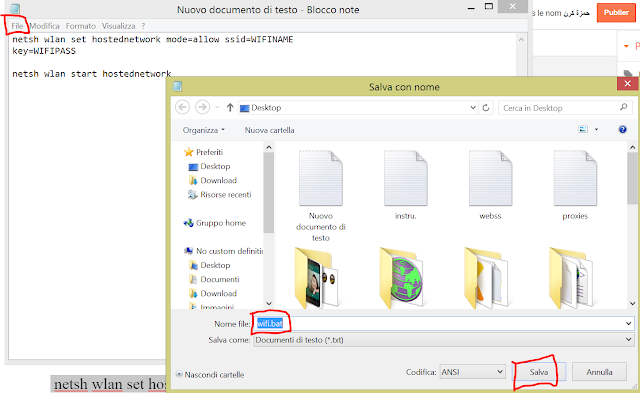Click the Cerca in Desktop search field
Screen dimensions: 640x393
(x=565, y=108)
